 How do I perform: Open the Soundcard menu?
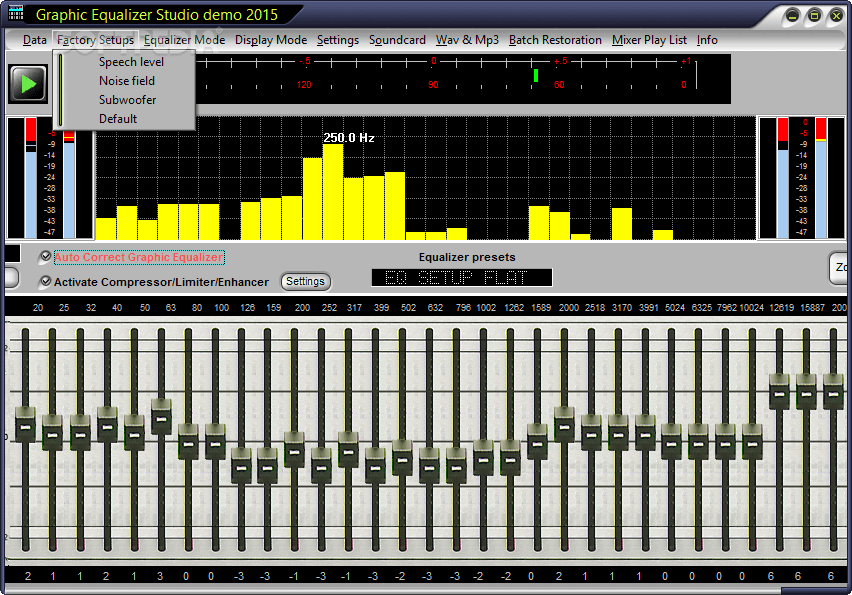click(x=397, y=40)
